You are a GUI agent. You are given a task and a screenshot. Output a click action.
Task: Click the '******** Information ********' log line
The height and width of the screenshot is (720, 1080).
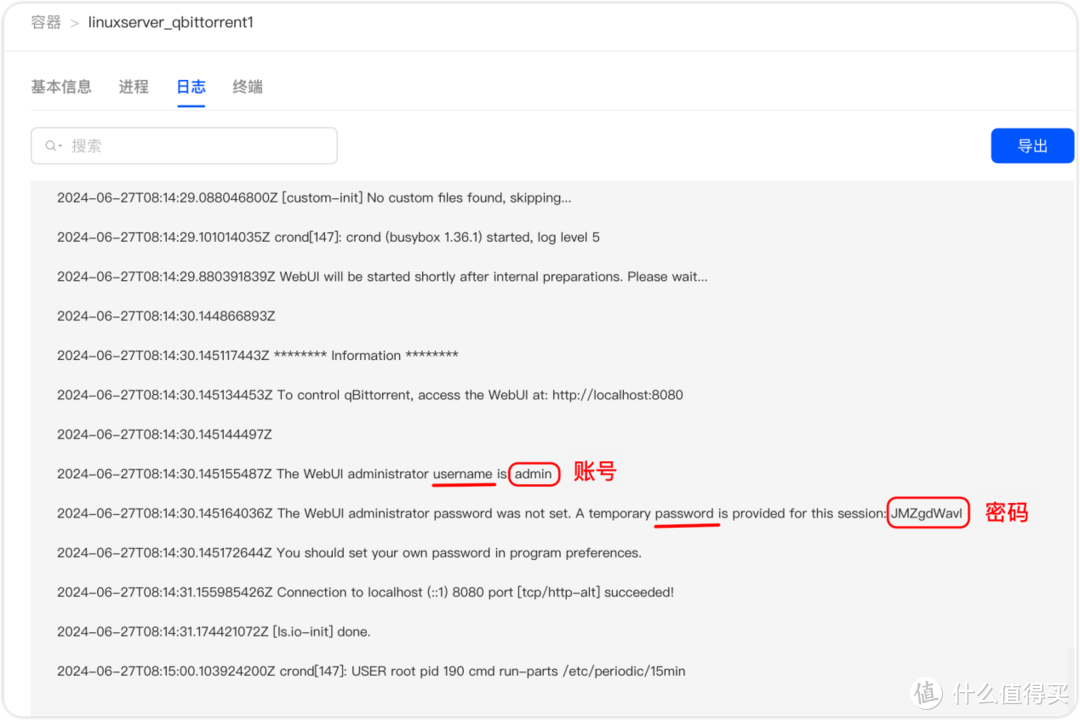(x=258, y=356)
